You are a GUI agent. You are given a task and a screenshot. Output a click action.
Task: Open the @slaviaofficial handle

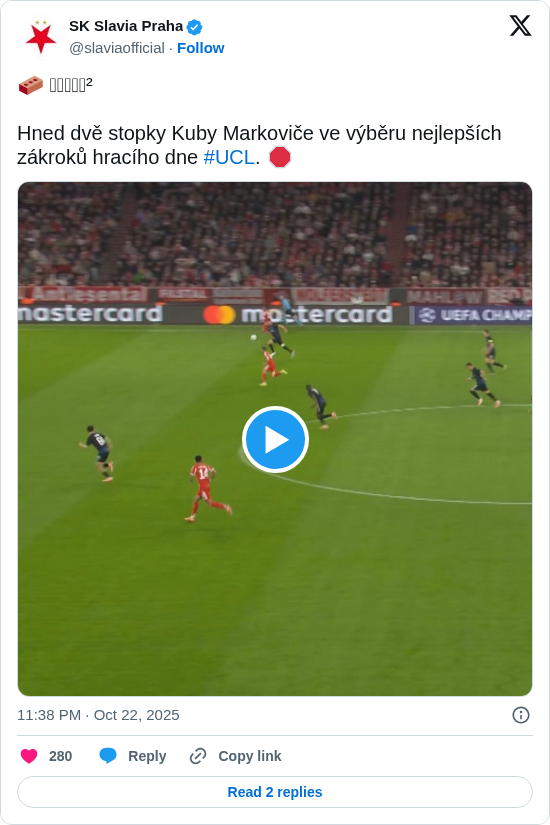117,48
